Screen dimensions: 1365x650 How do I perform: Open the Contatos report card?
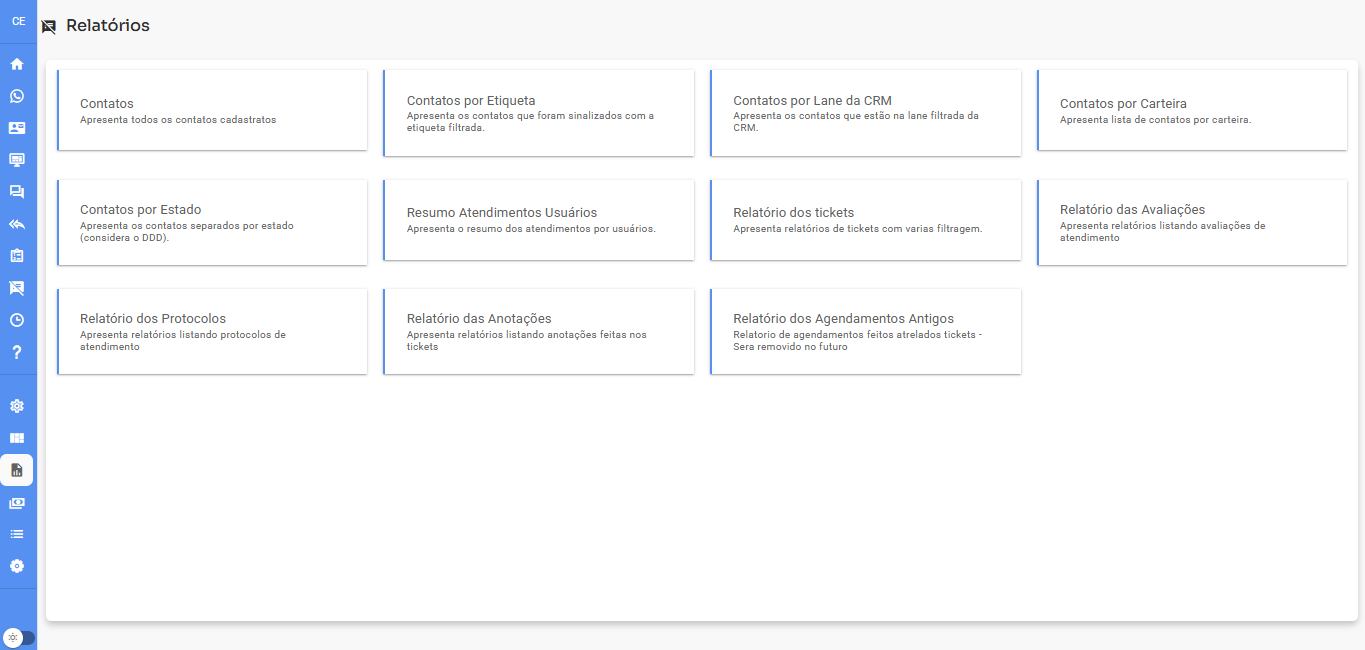[212, 111]
